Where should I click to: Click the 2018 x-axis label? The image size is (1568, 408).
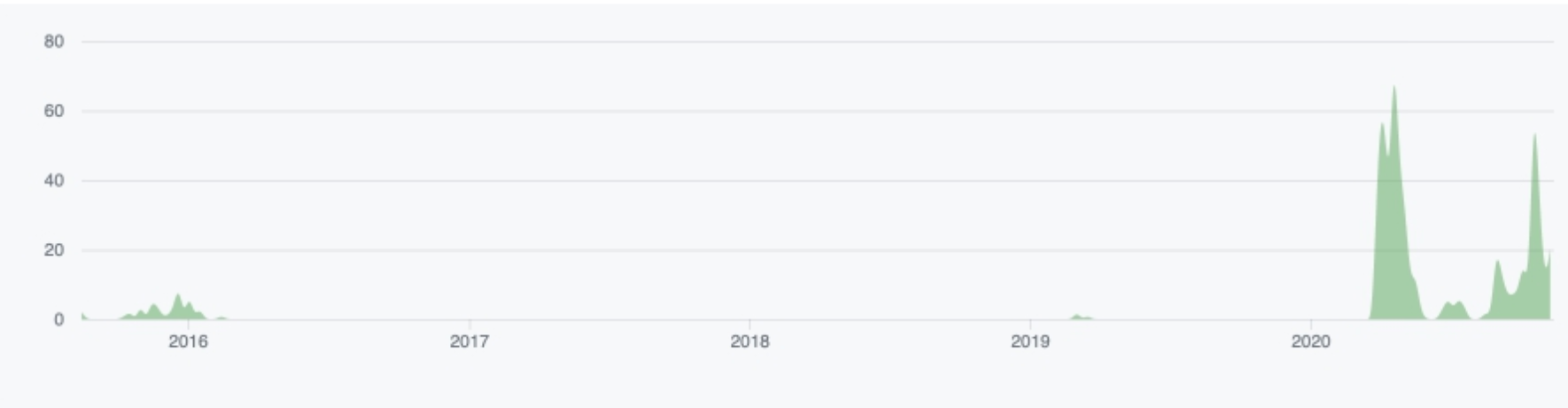(x=749, y=341)
